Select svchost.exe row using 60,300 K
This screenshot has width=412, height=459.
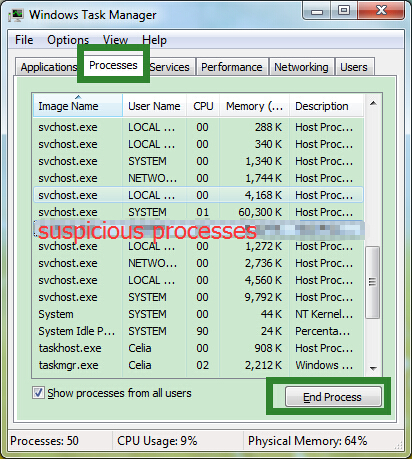coord(198,212)
